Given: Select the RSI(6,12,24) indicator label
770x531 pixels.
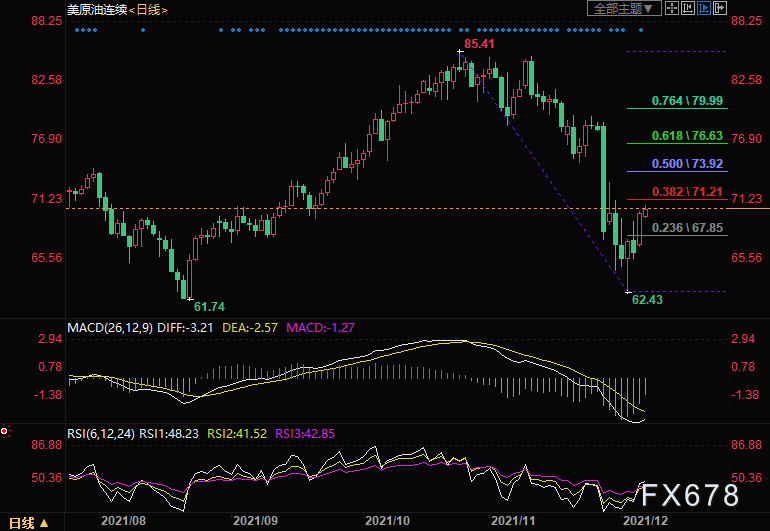Looking at the screenshot, I should coord(101,434).
